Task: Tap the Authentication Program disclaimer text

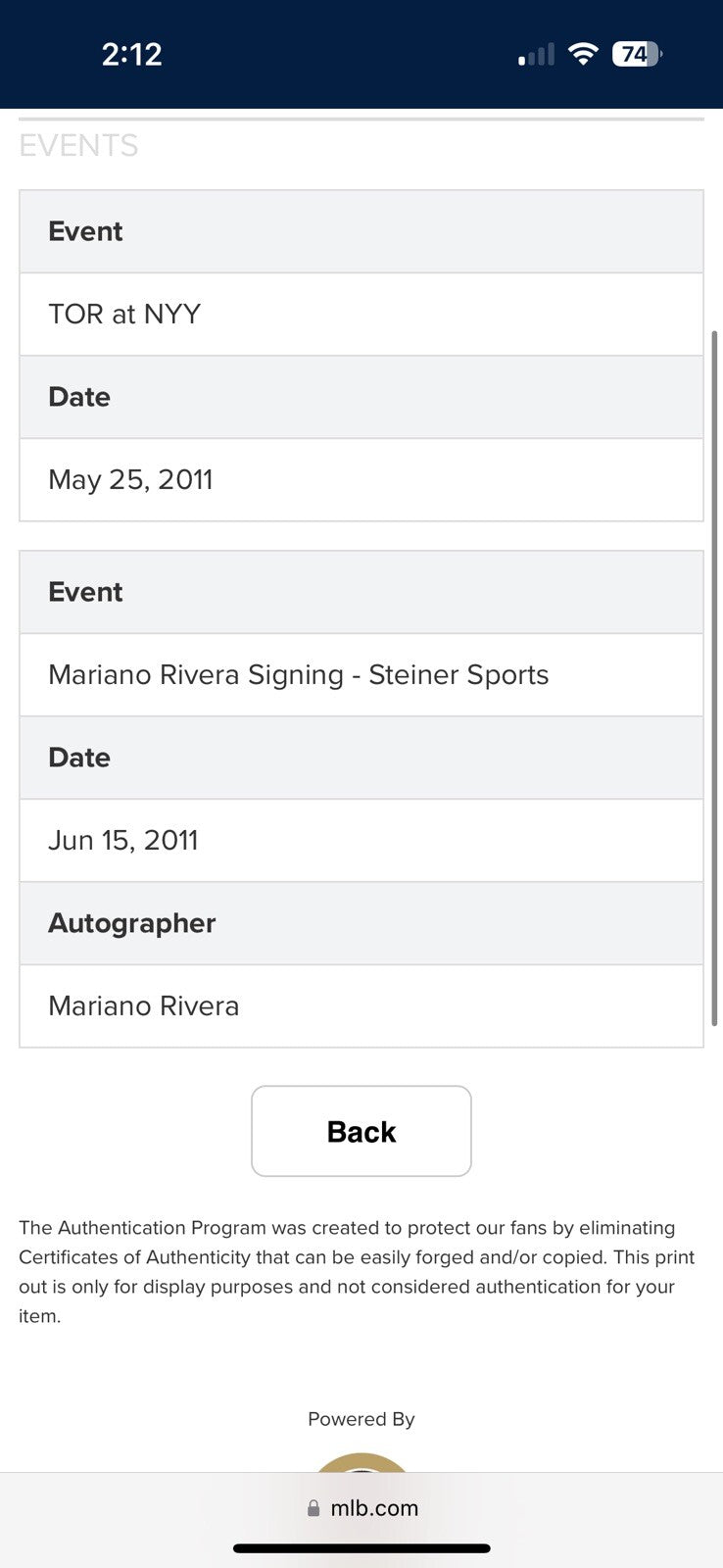Action: [357, 1271]
